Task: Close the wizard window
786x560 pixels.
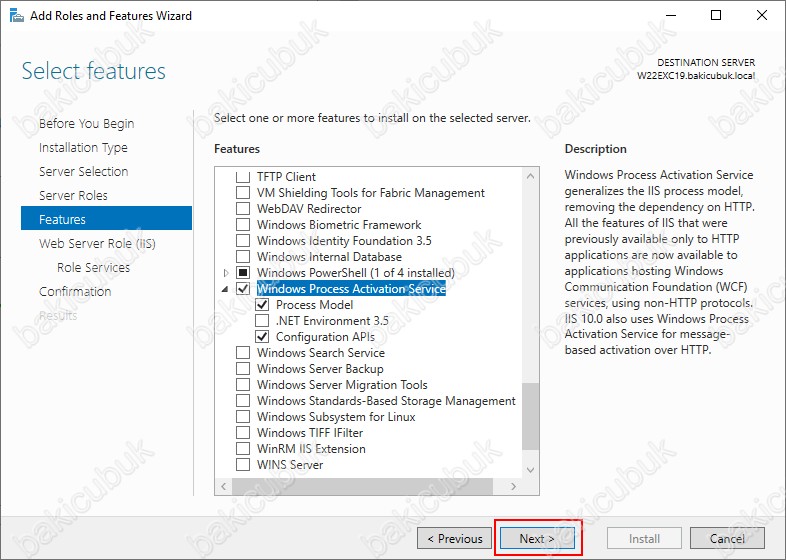Action: click(x=761, y=15)
